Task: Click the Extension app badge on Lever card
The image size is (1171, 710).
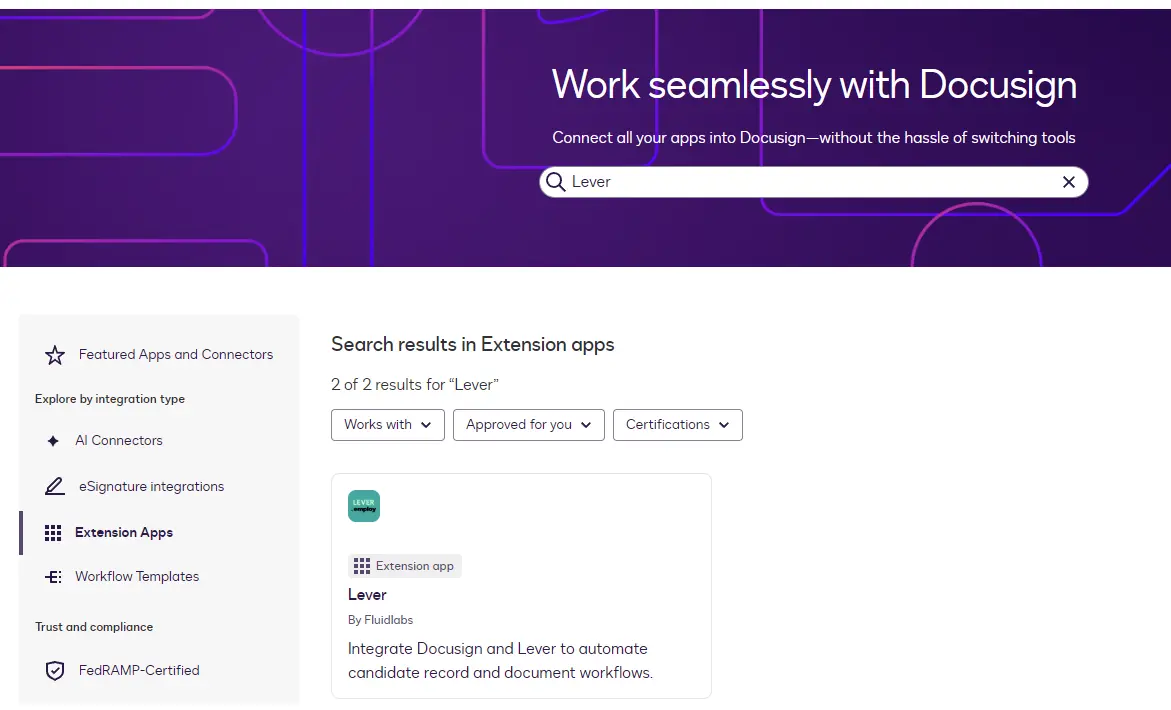Action: pos(405,566)
